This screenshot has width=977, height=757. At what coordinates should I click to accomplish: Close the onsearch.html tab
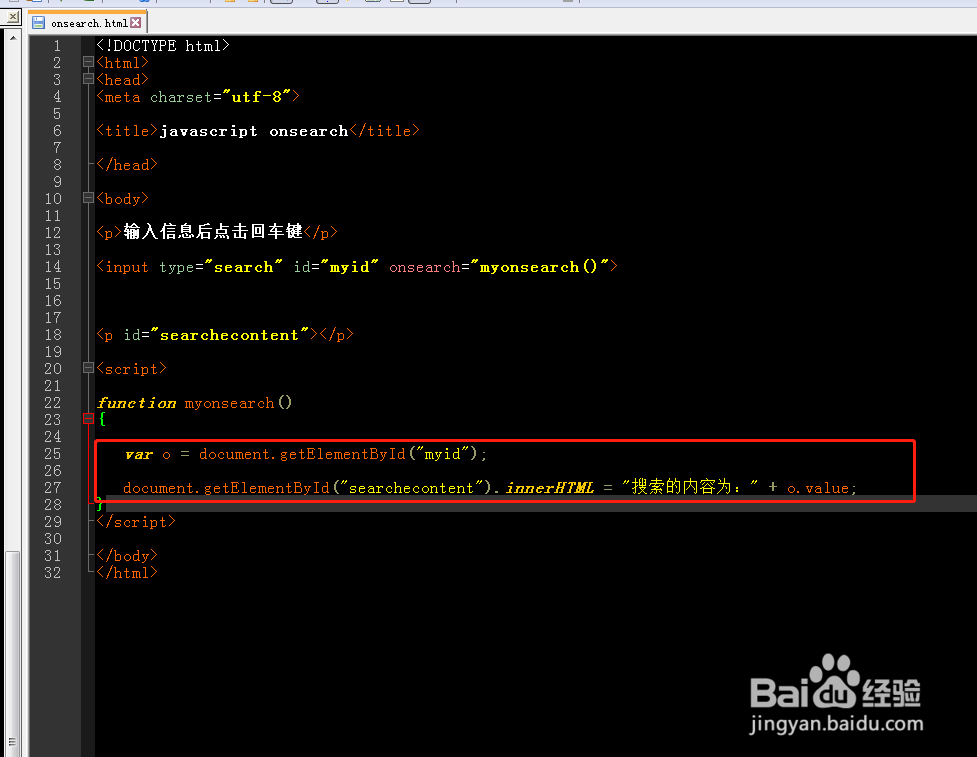(135, 21)
